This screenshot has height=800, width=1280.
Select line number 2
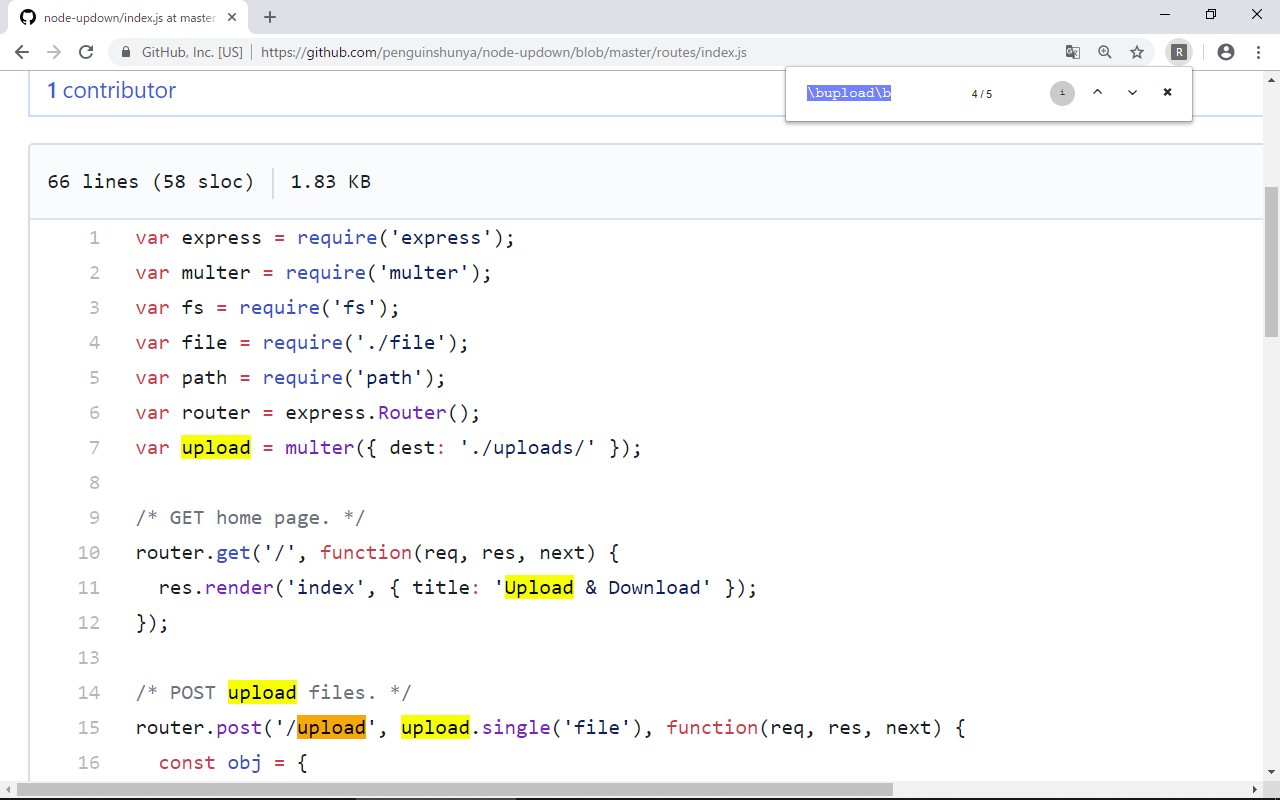(x=94, y=273)
